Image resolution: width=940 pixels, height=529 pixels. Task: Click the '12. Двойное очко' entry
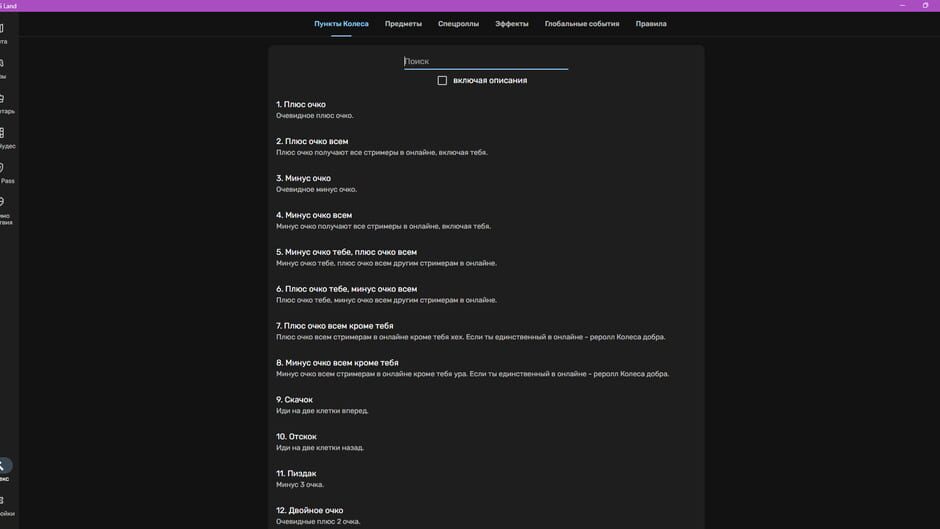point(309,510)
